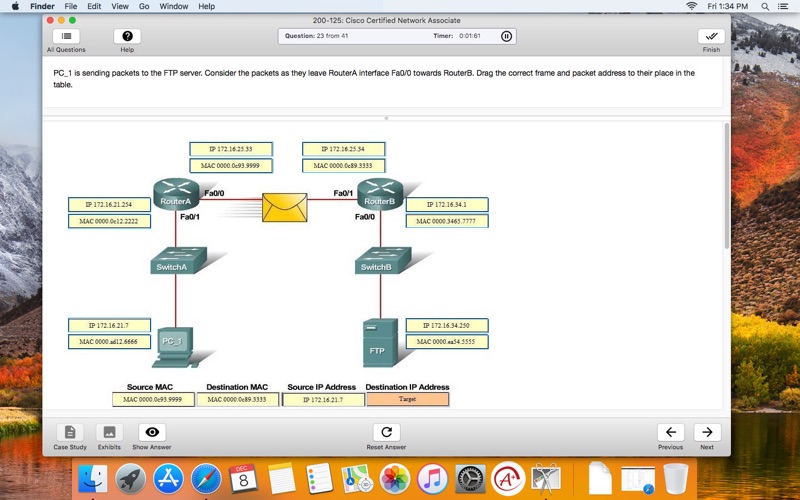Click the SwitchB icon
The height and width of the screenshot is (500, 800).
point(383,261)
